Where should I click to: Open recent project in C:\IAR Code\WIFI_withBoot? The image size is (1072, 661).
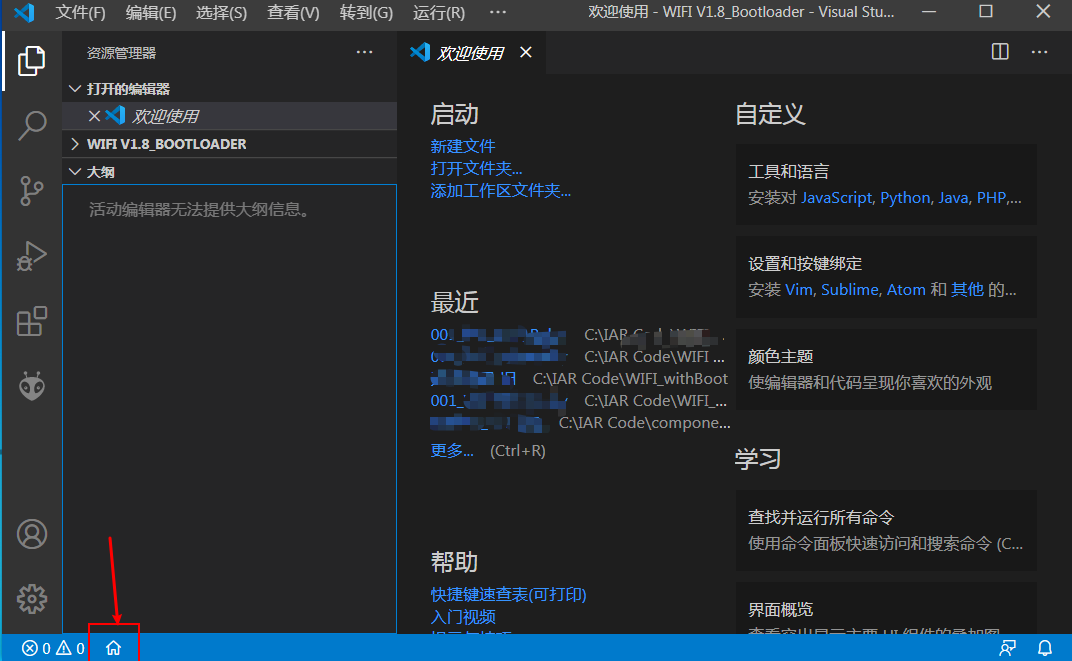472,379
